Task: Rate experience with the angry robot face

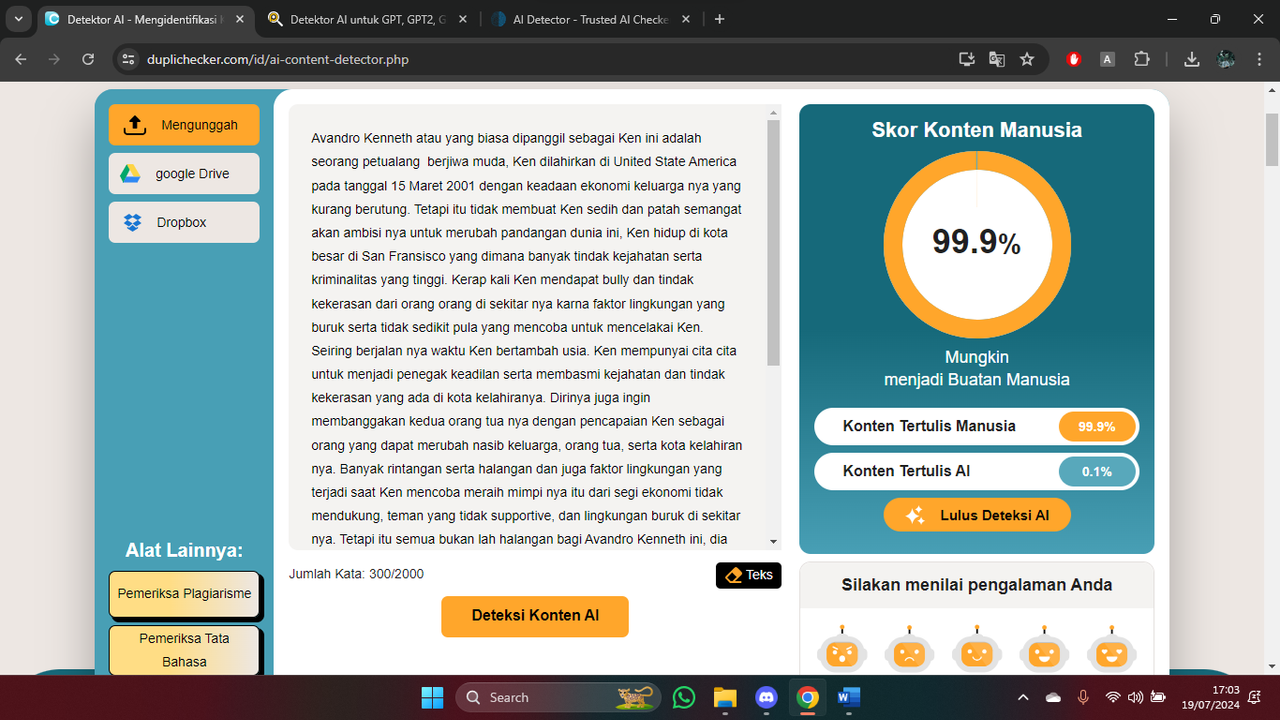Action: (x=842, y=650)
